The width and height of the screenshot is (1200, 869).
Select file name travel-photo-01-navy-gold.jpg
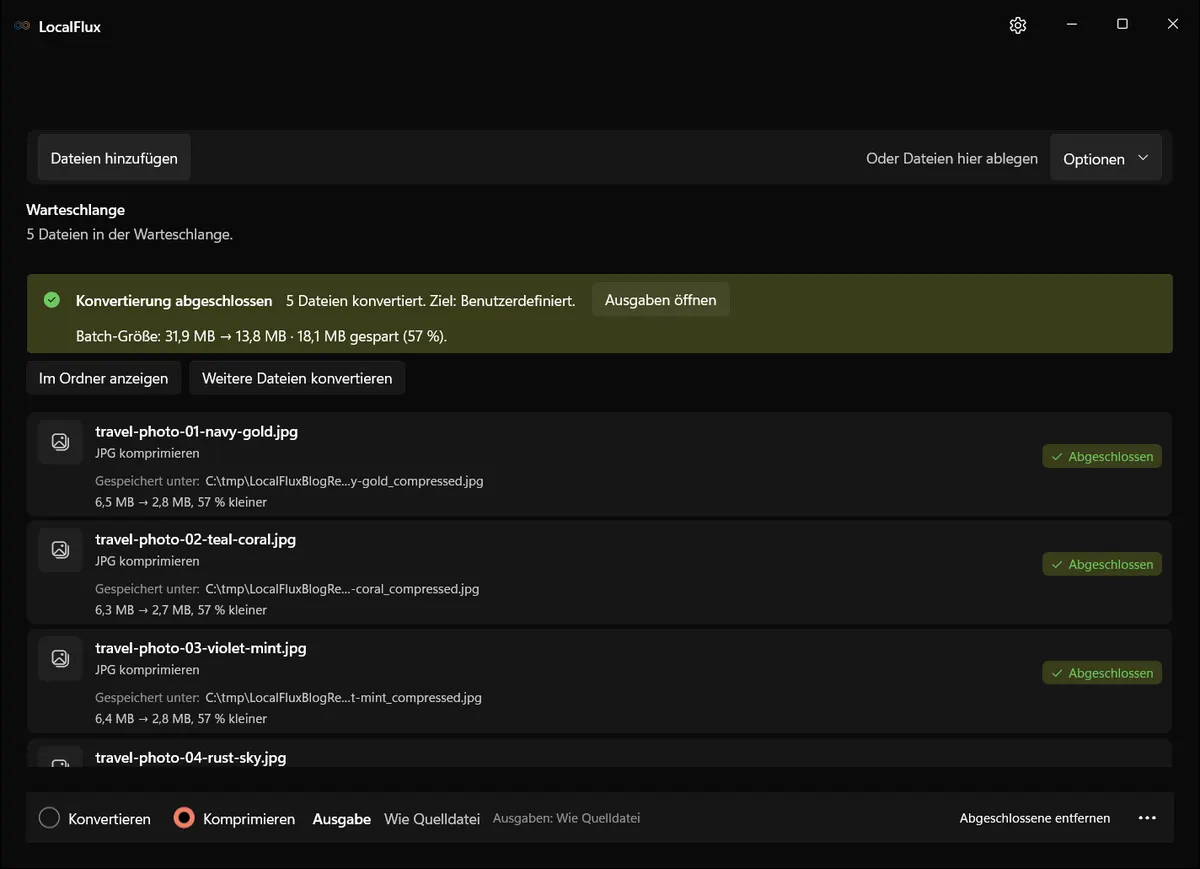196,432
